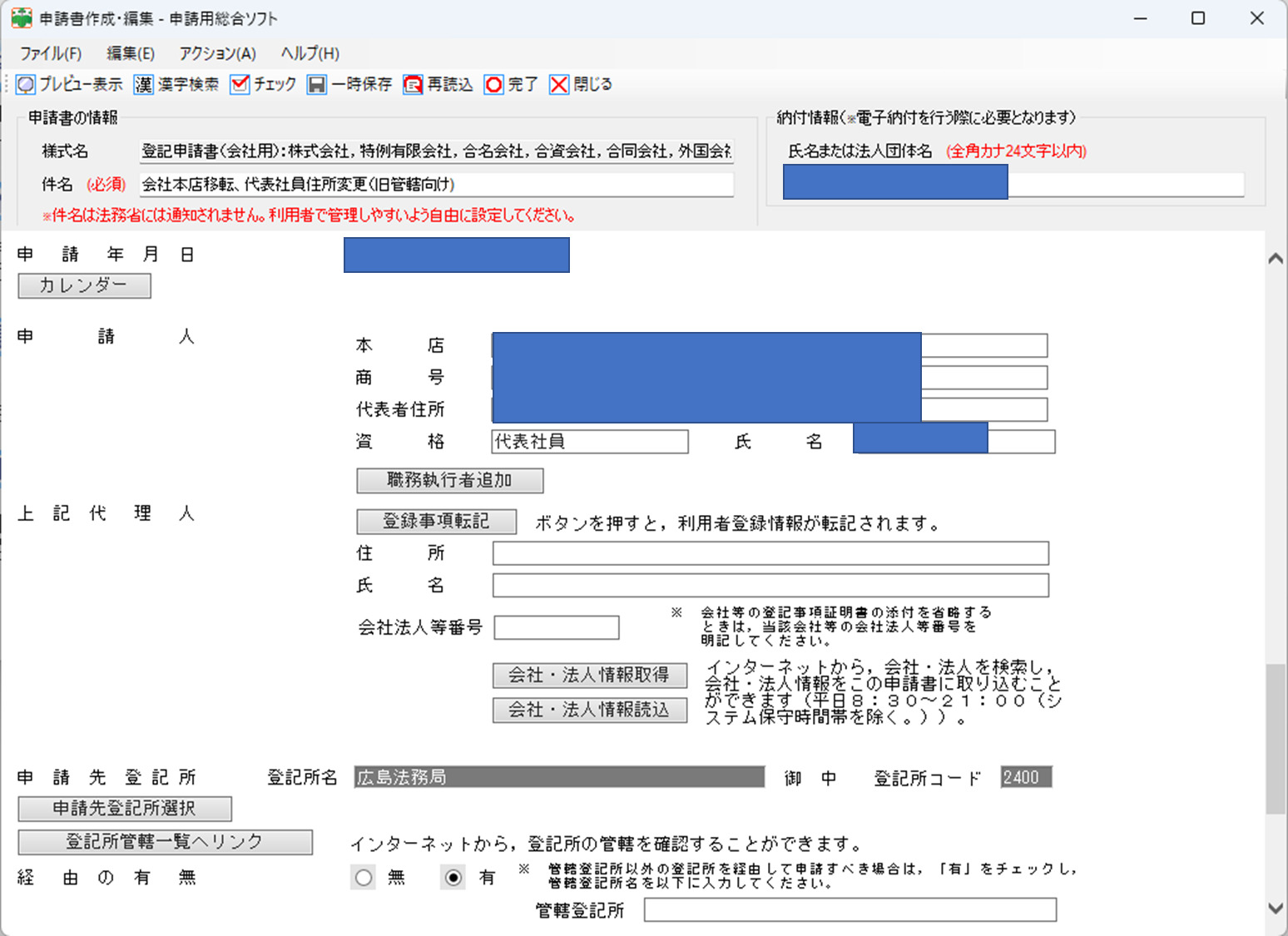Click the 代表者住所 input field
Image resolution: width=1288 pixels, height=936 pixels.
pos(770,409)
